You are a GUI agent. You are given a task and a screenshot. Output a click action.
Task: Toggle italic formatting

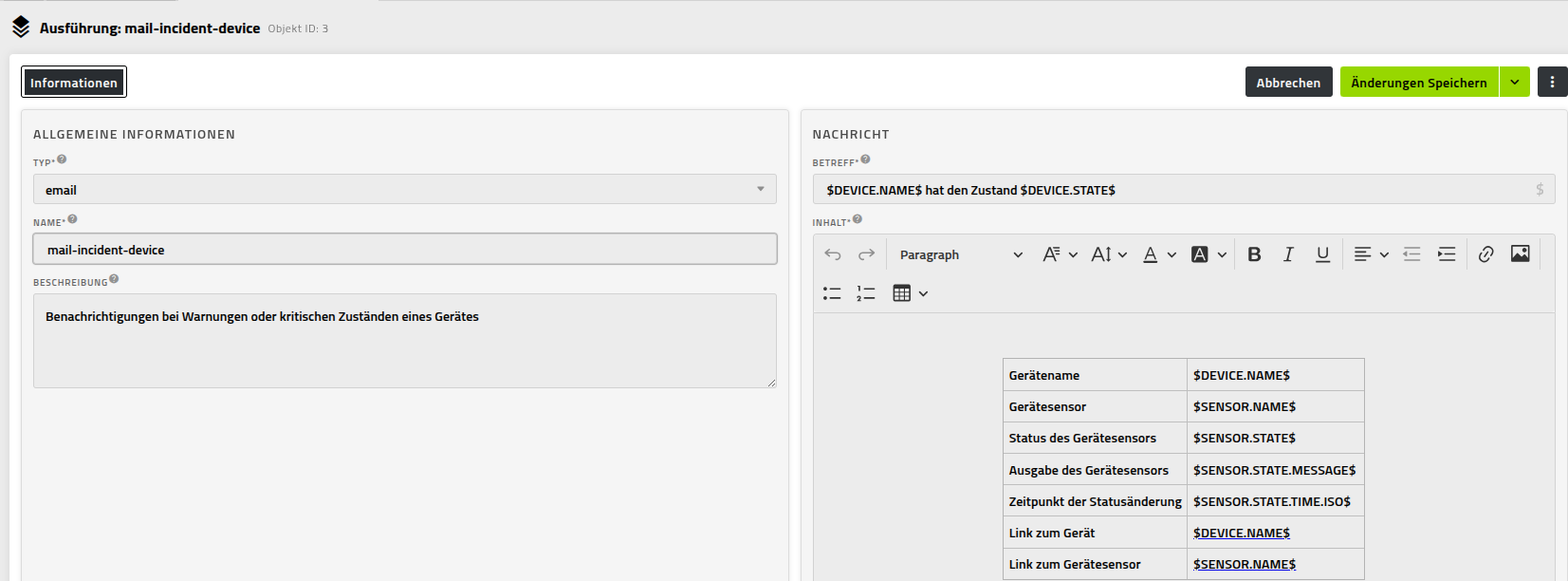(x=1288, y=254)
